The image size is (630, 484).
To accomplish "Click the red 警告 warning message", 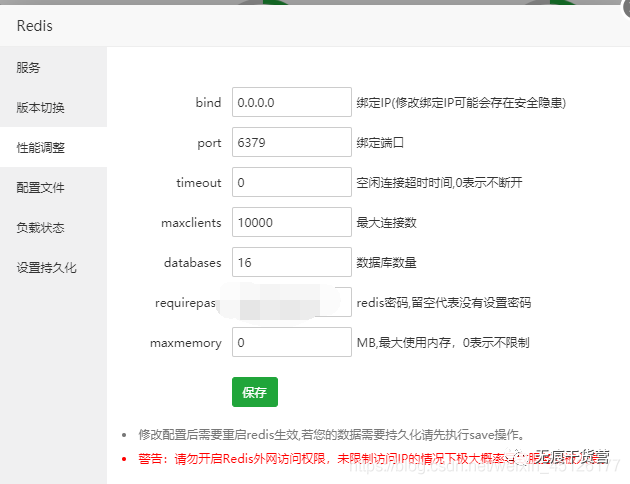I will click(374, 459).
